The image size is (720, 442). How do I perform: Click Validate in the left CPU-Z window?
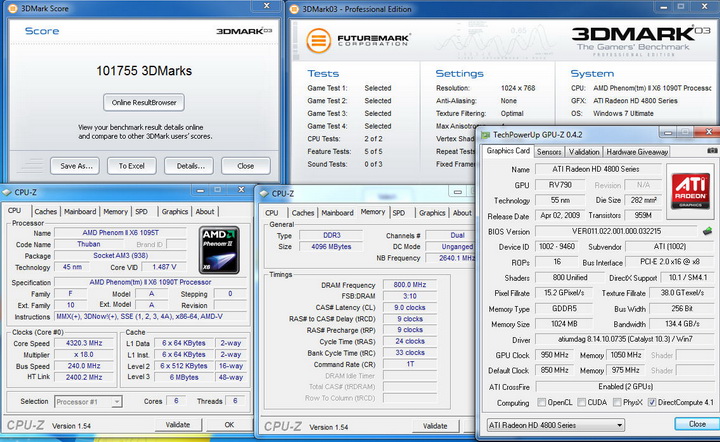click(178, 425)
